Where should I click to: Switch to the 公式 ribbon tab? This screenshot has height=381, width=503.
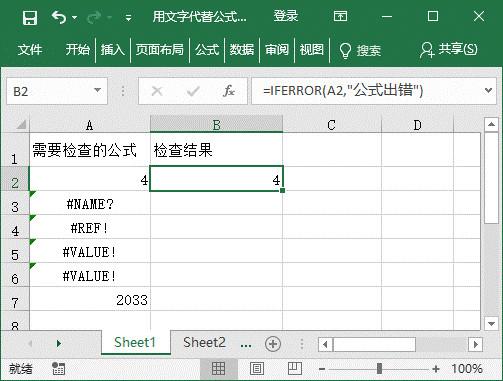pyautogui.click(x=207, y=50)
